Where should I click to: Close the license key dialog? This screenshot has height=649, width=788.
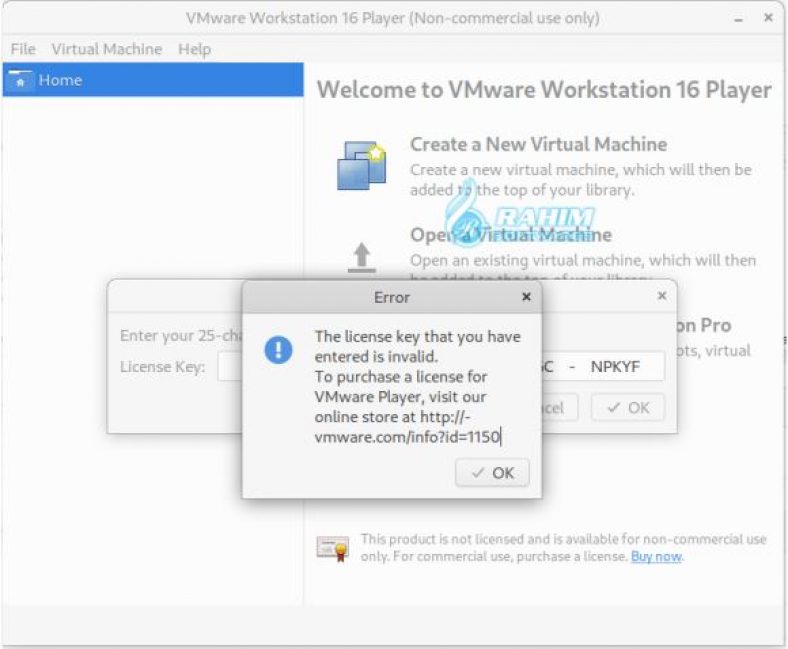click(662, 296)
